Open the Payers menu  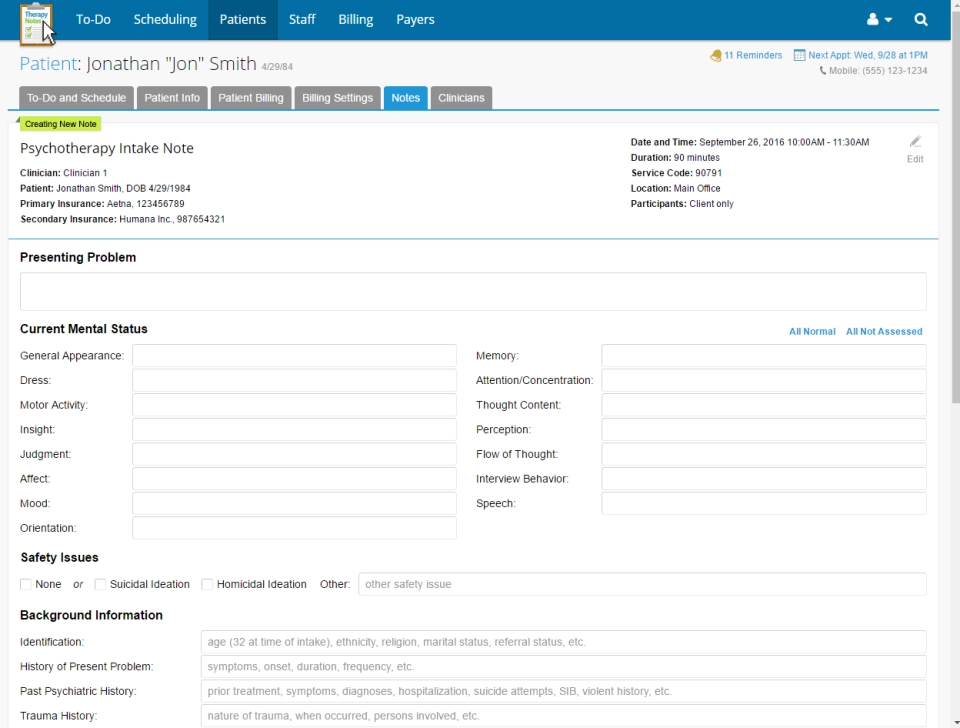coord(415,19)
